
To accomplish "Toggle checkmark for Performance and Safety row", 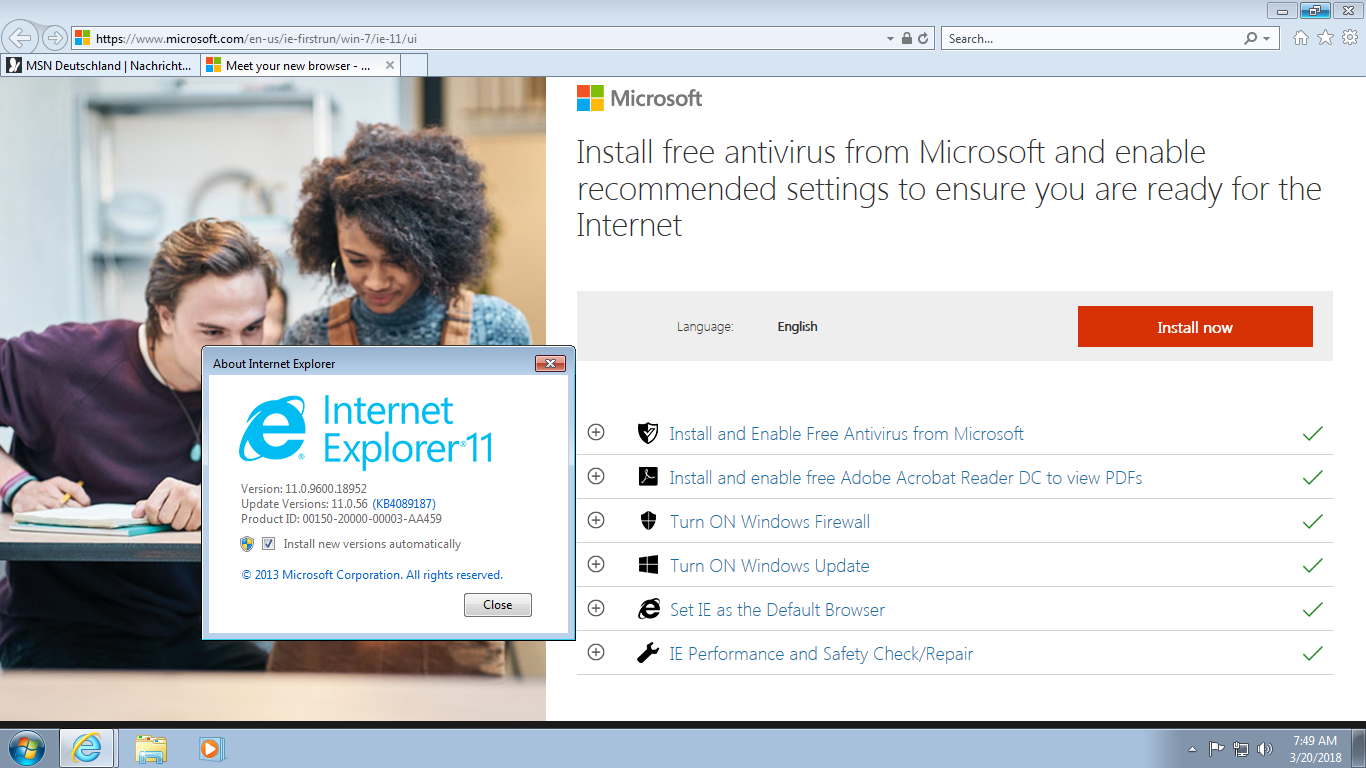I will point(1313,653).
